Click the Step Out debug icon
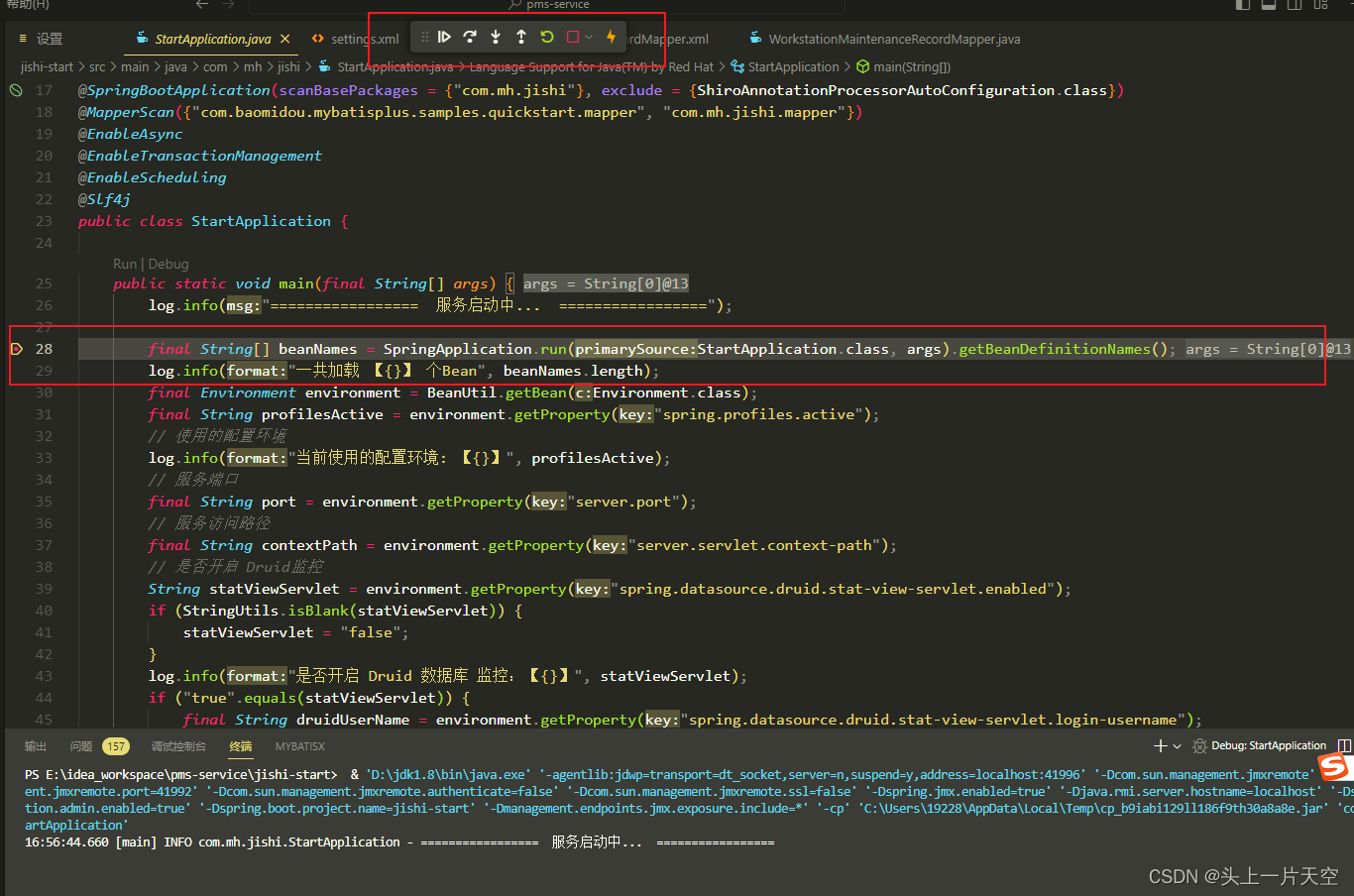Screen dimensions: 1354x896 point(521,37)
